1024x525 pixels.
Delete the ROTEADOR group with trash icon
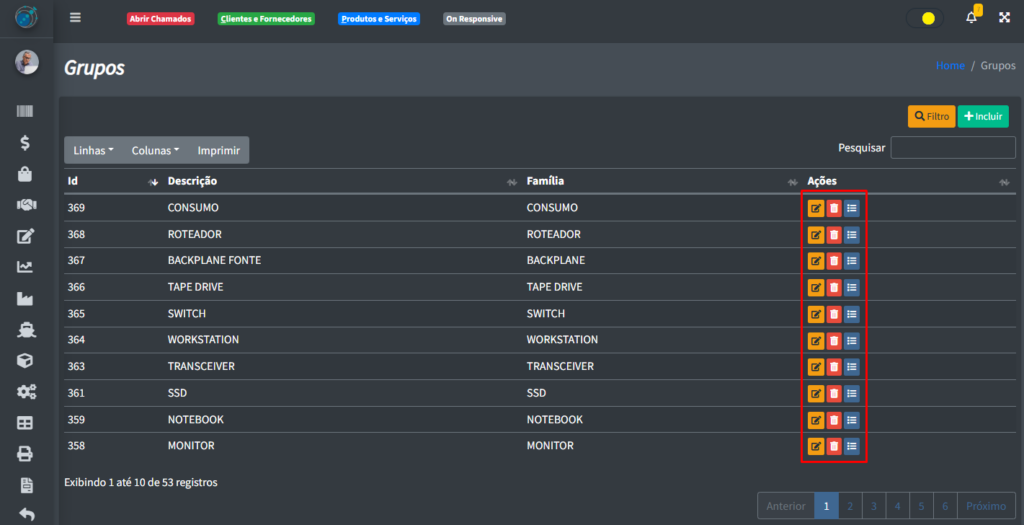(834, 235)
